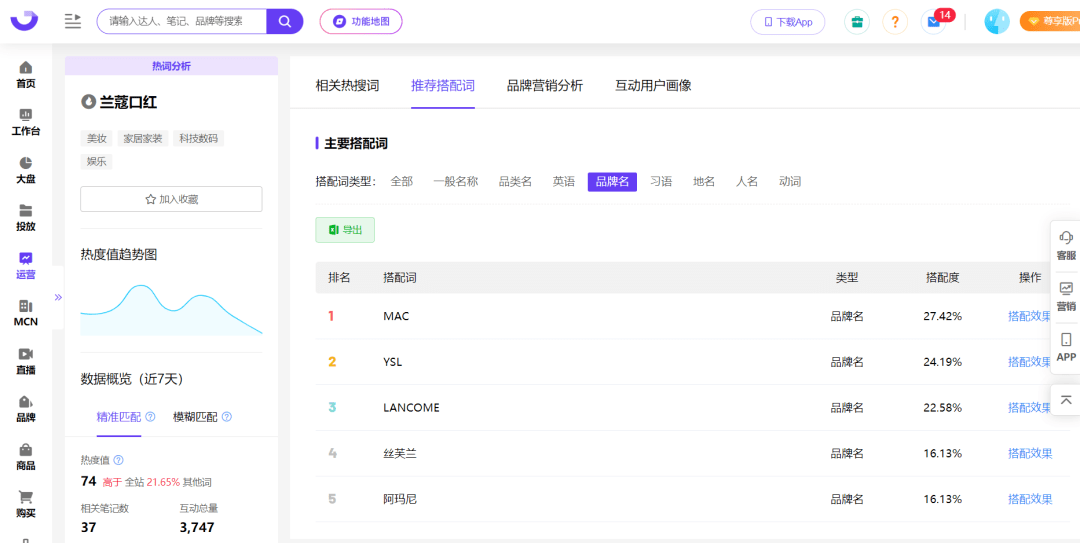Open 搭配效果 for 丝芙兰 row
Screen dimensions: 1080x543
coord(1030,453)
